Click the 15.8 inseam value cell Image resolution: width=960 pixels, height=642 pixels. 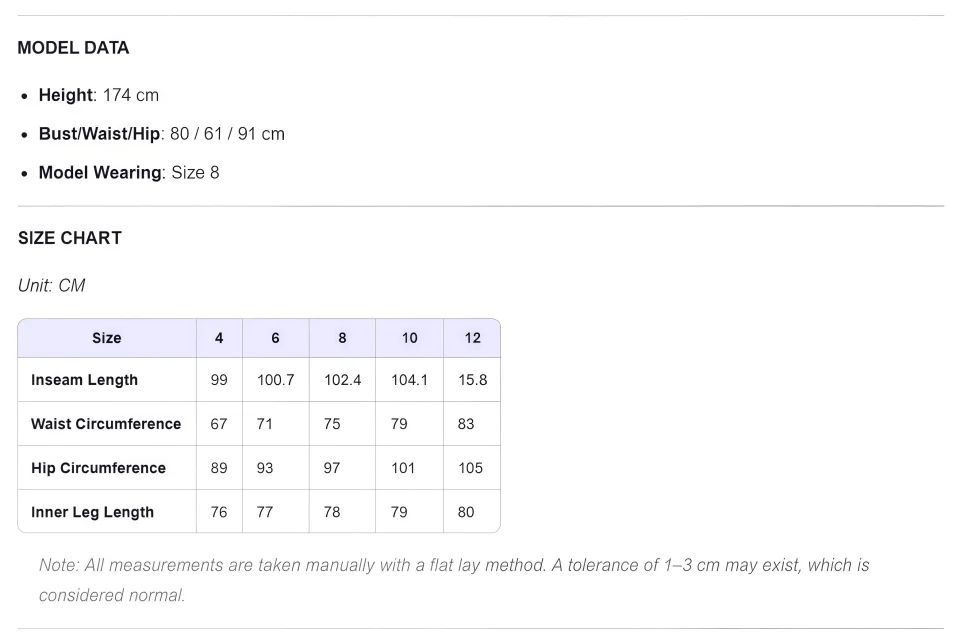click(x=472, y=379)
